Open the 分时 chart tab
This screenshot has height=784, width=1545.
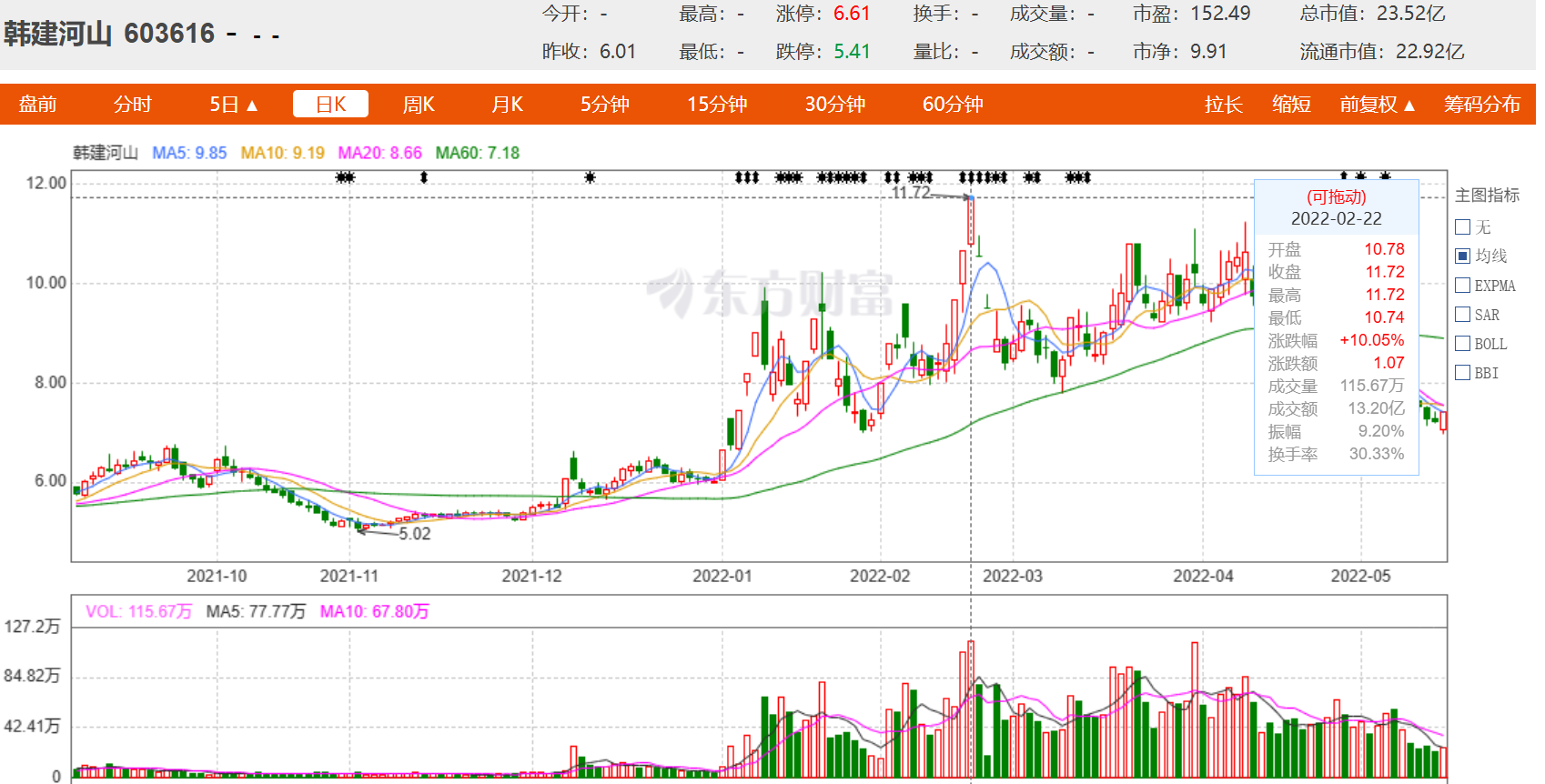(x=132, y=105)
